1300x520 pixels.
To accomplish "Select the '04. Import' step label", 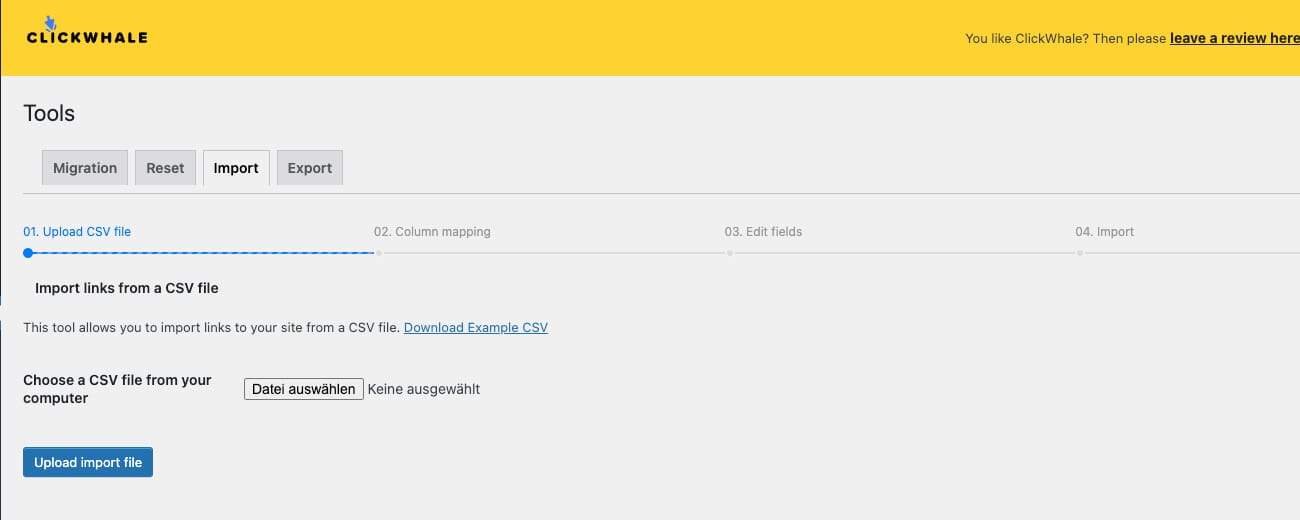I will coord(1104,232).
